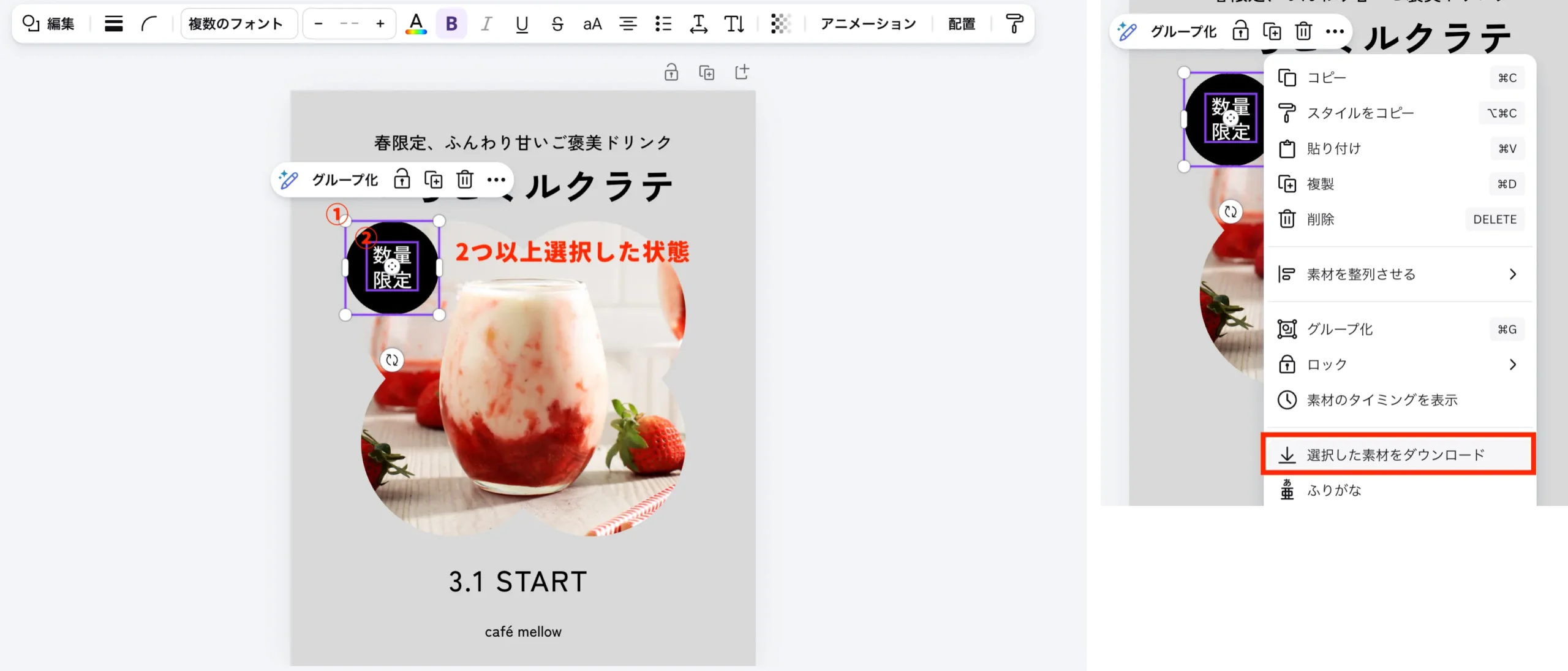Click the page lock icon above canvas
This screenshot has width=1568, height=671.
[x=671, y=72]
